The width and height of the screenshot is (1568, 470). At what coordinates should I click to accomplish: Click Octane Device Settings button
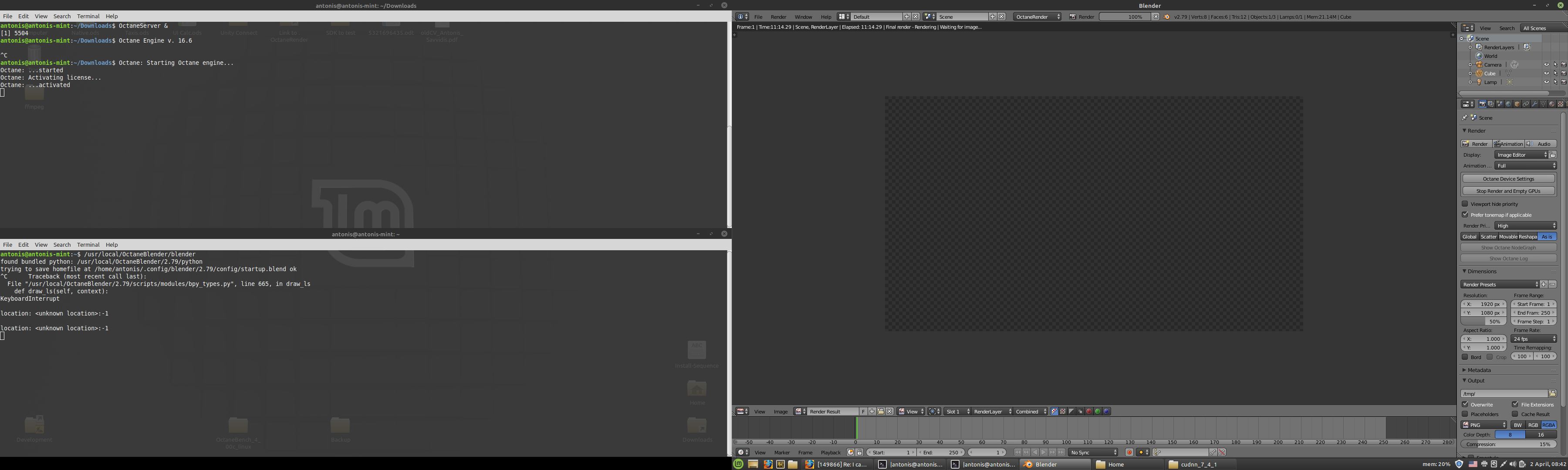pyautogui.click(x=1508, y=179)
